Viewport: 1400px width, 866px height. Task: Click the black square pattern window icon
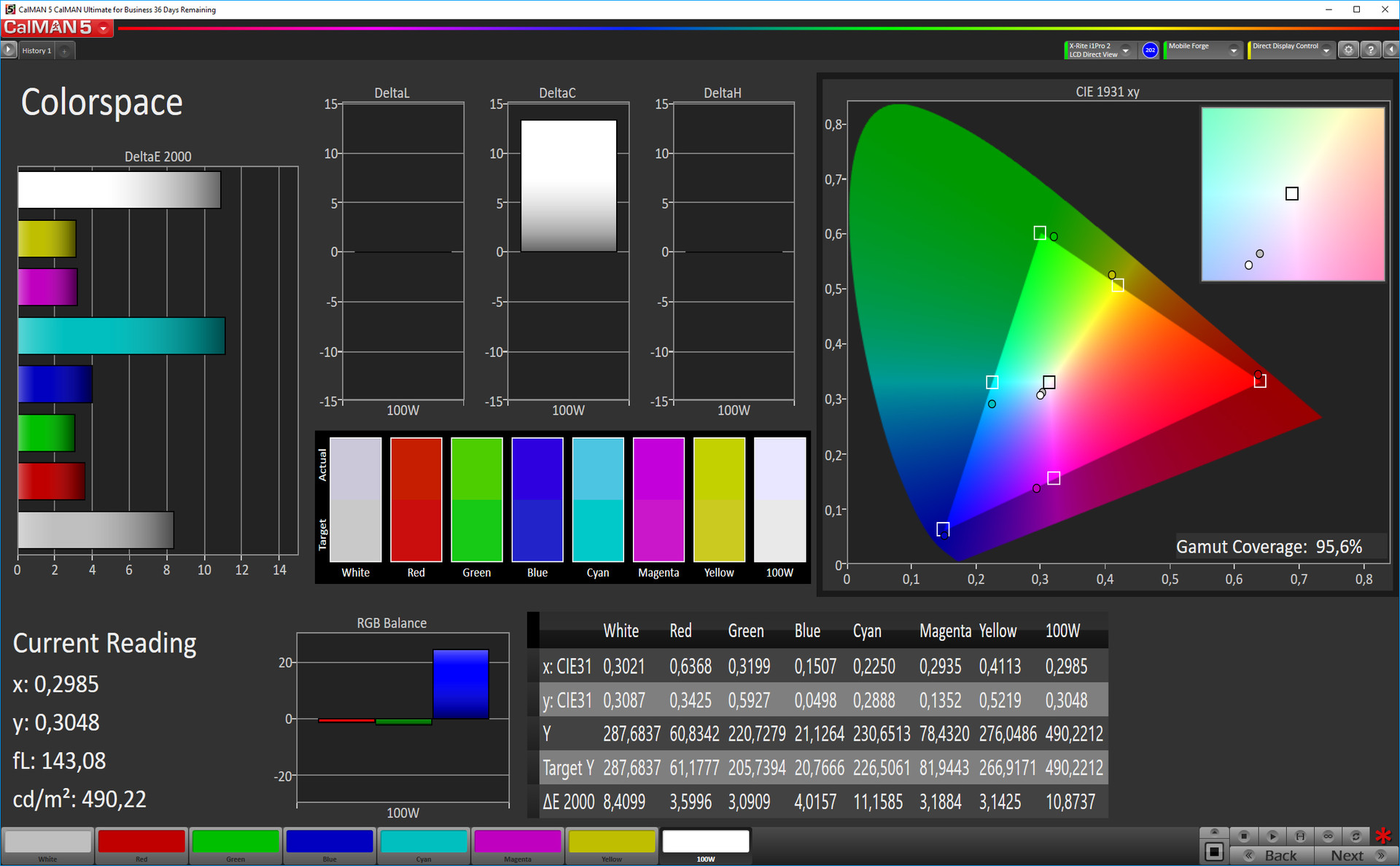click(x=1214, y=851)
